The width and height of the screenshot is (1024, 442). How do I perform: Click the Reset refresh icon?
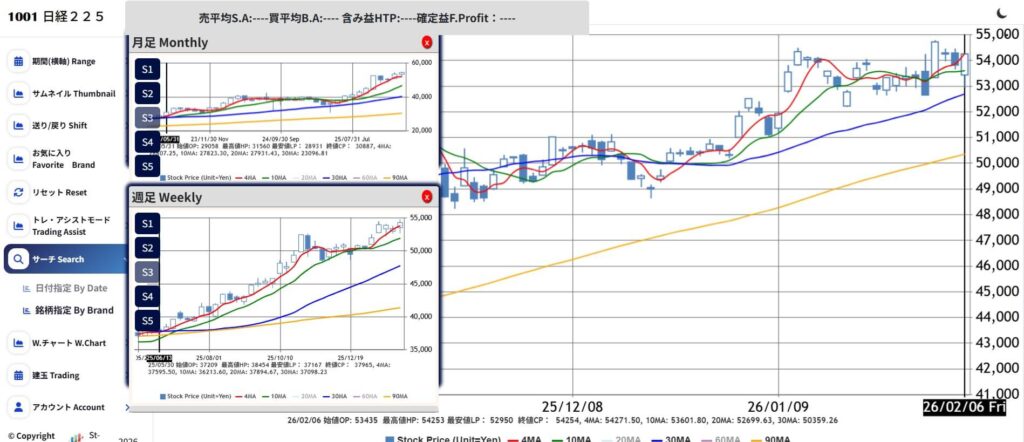19,192
